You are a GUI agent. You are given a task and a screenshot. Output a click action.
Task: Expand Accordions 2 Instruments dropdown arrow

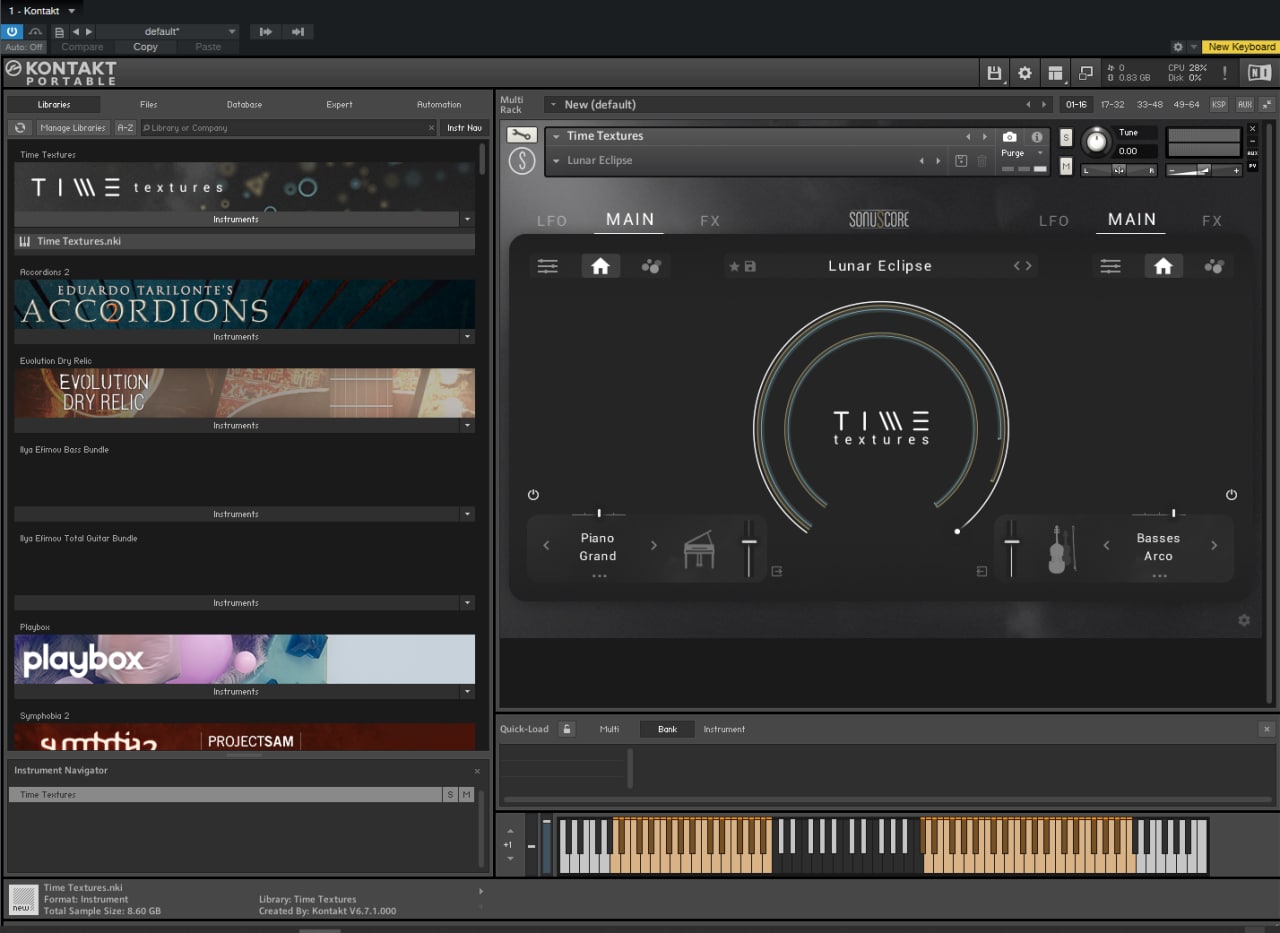(x=467, y=337)
